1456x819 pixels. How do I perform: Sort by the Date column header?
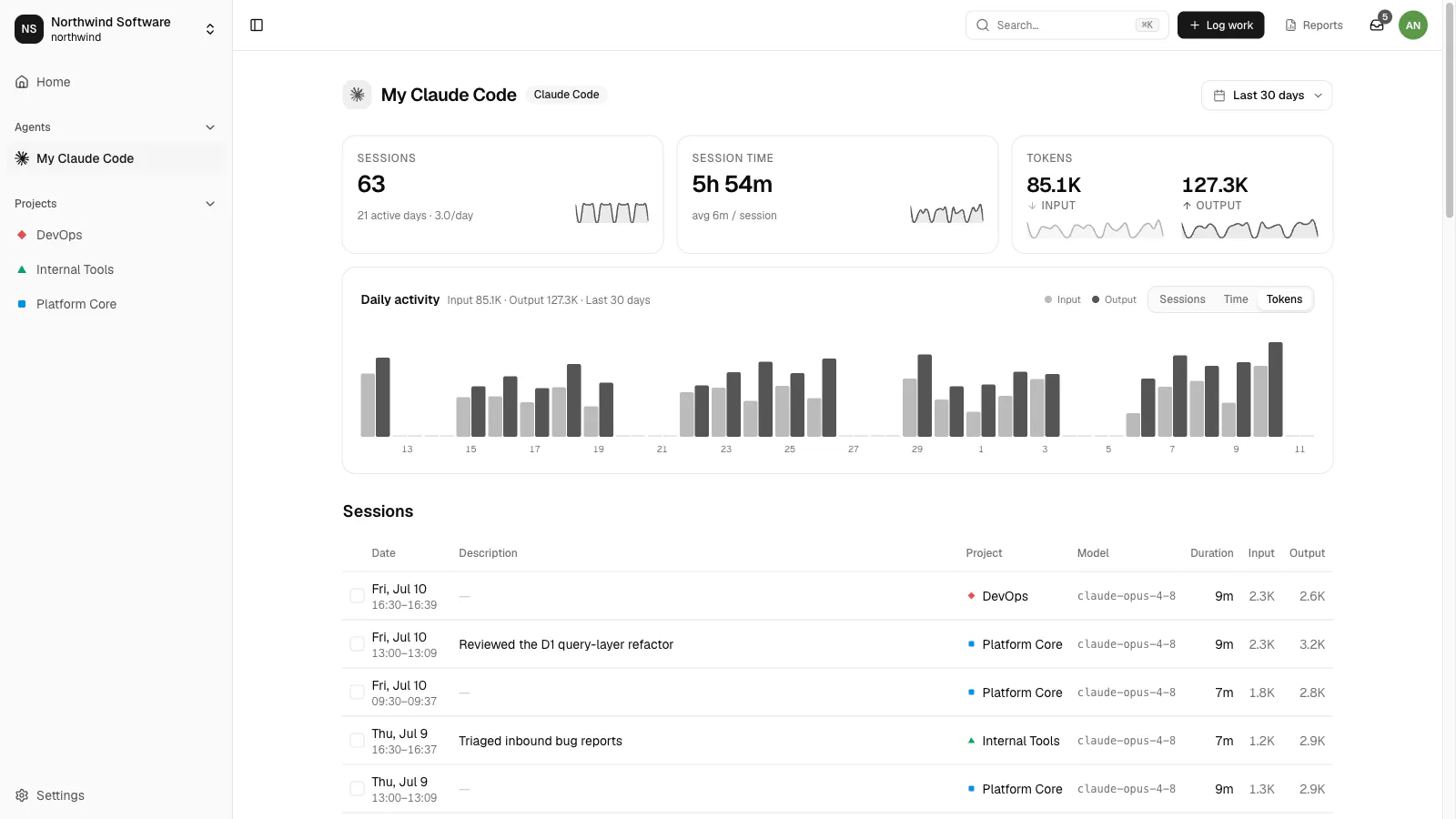coord(383,553)
